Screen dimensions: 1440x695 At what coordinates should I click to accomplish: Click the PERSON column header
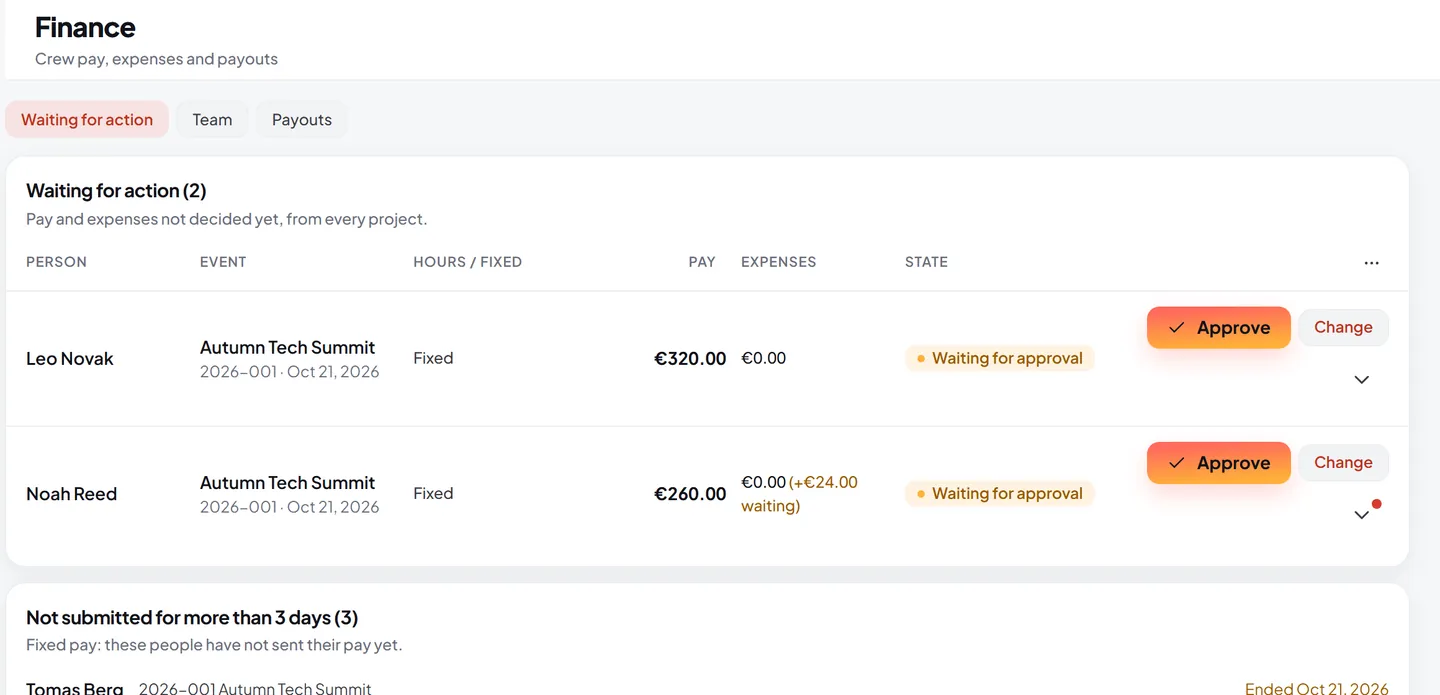pos(56,262)
